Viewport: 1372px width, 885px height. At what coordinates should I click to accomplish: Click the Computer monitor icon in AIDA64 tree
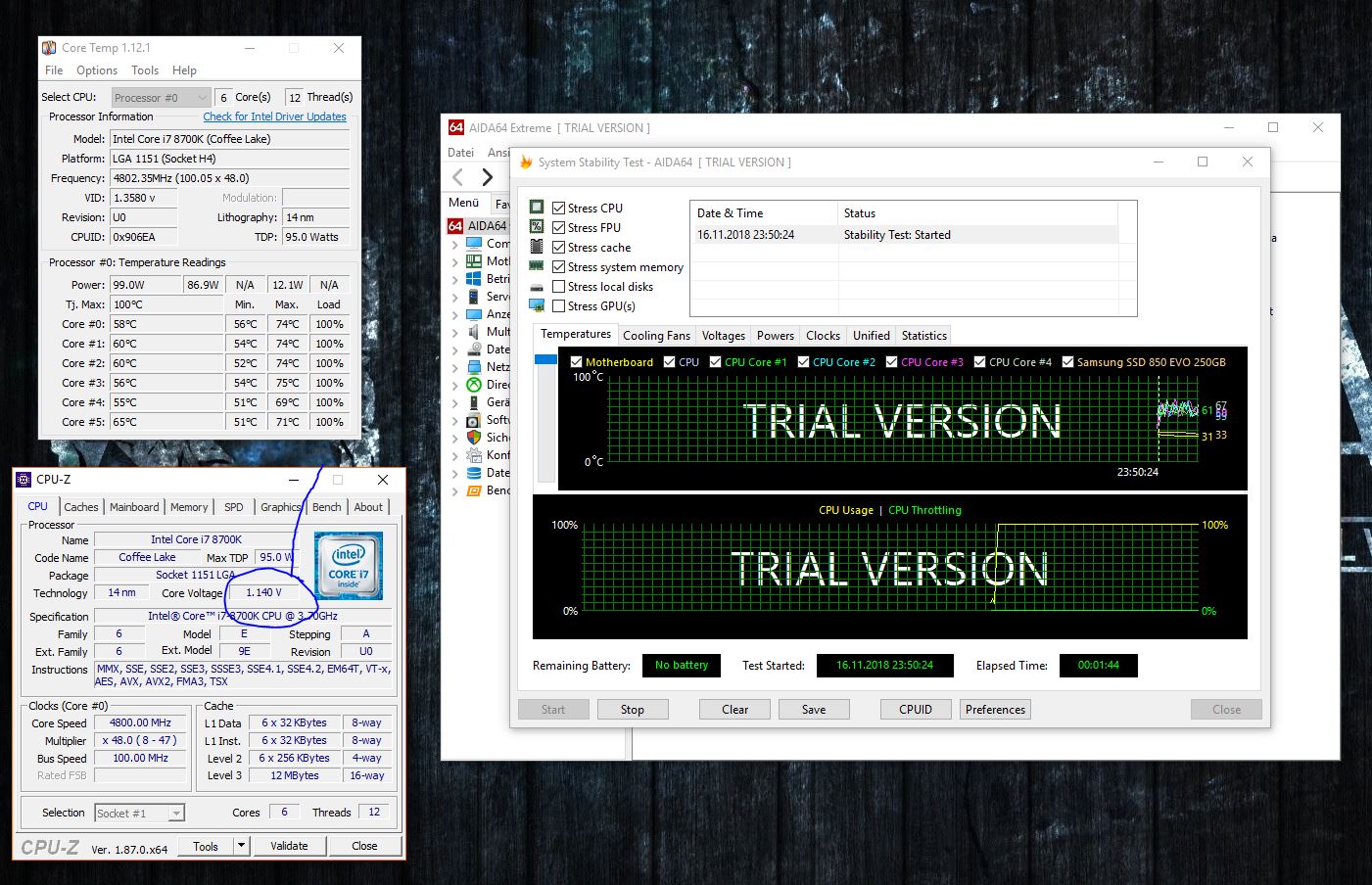click(x=474, y=244)
